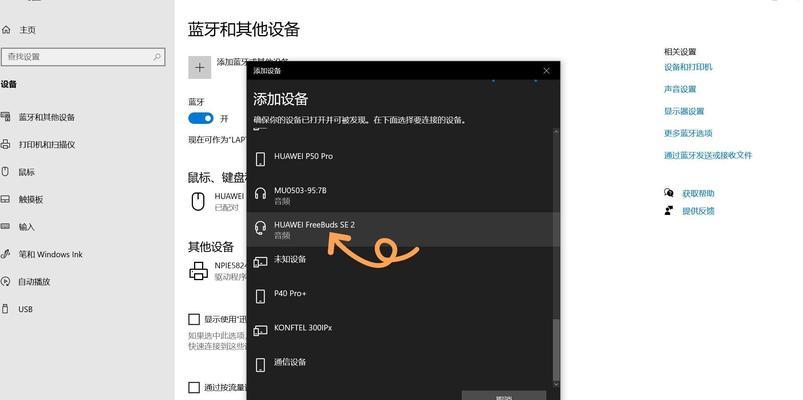Click the 获取帮助 chat icon
Screen dimensions: 803x400
[669, 193]
